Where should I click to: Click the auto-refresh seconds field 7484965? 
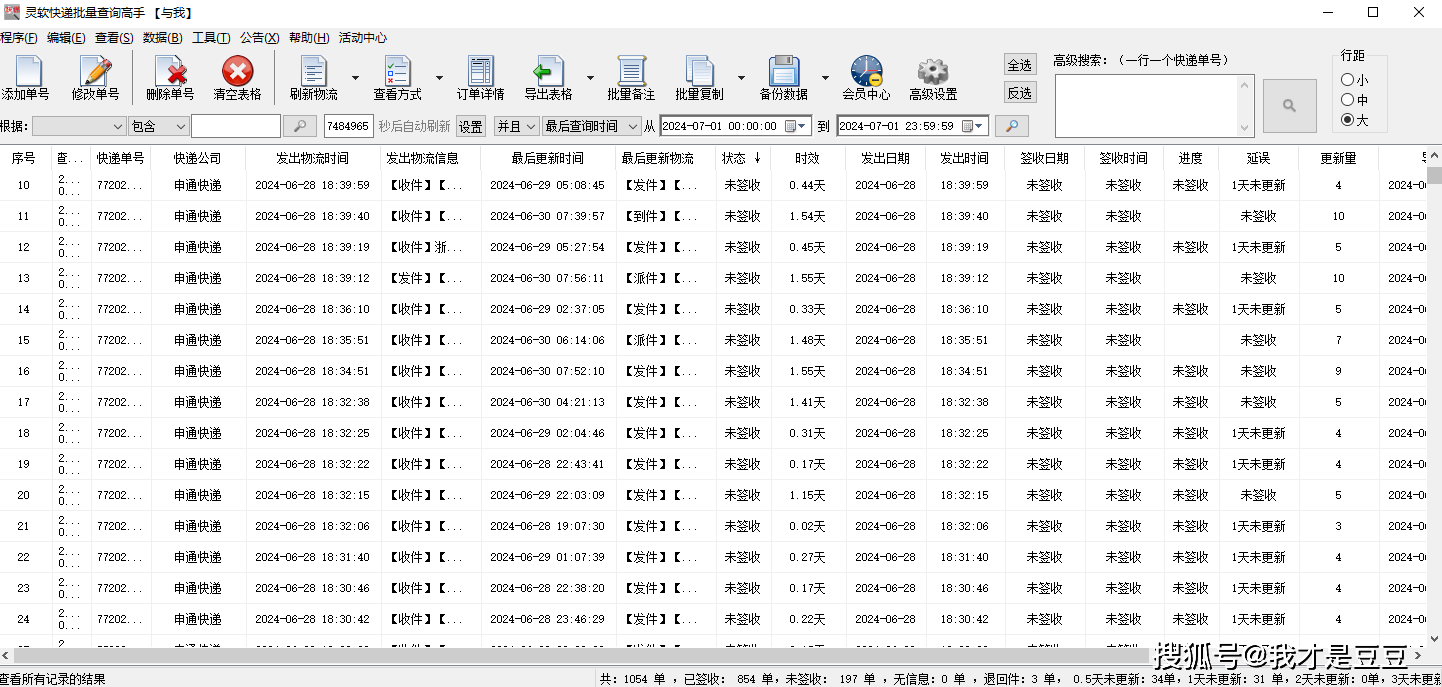348,126
